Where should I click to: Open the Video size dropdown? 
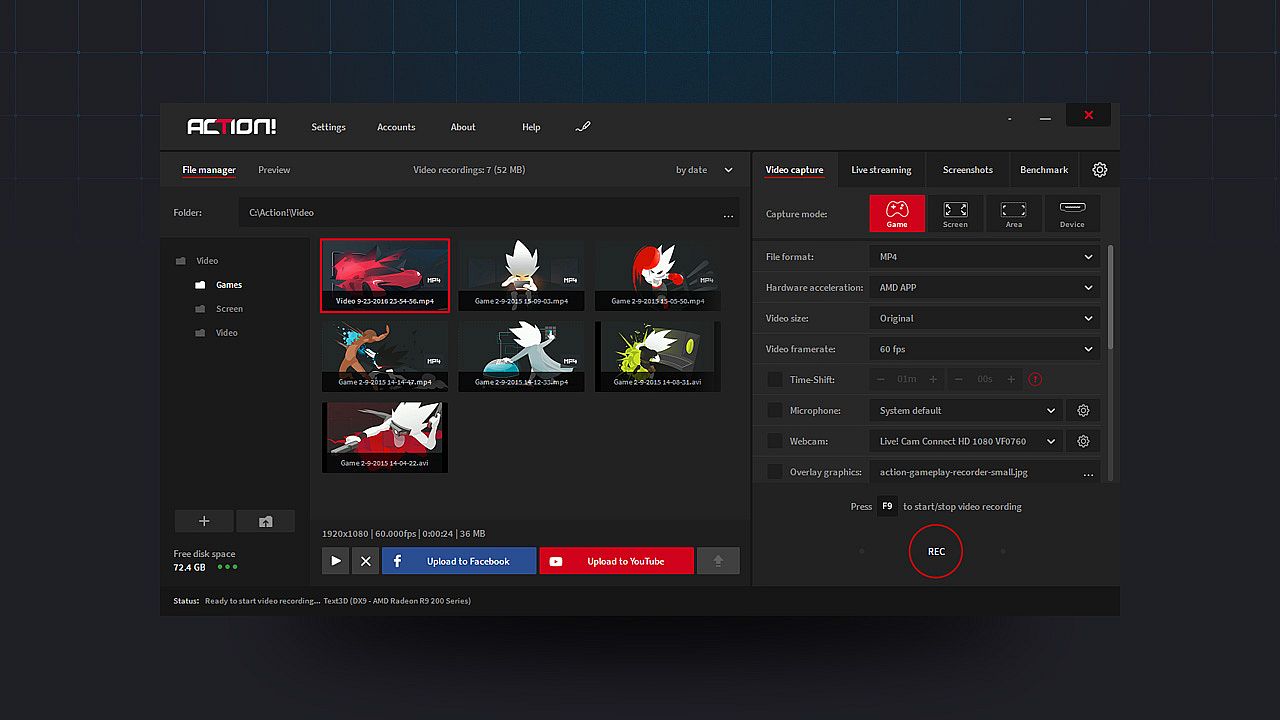pyautogui.click(x=985, y=318)
